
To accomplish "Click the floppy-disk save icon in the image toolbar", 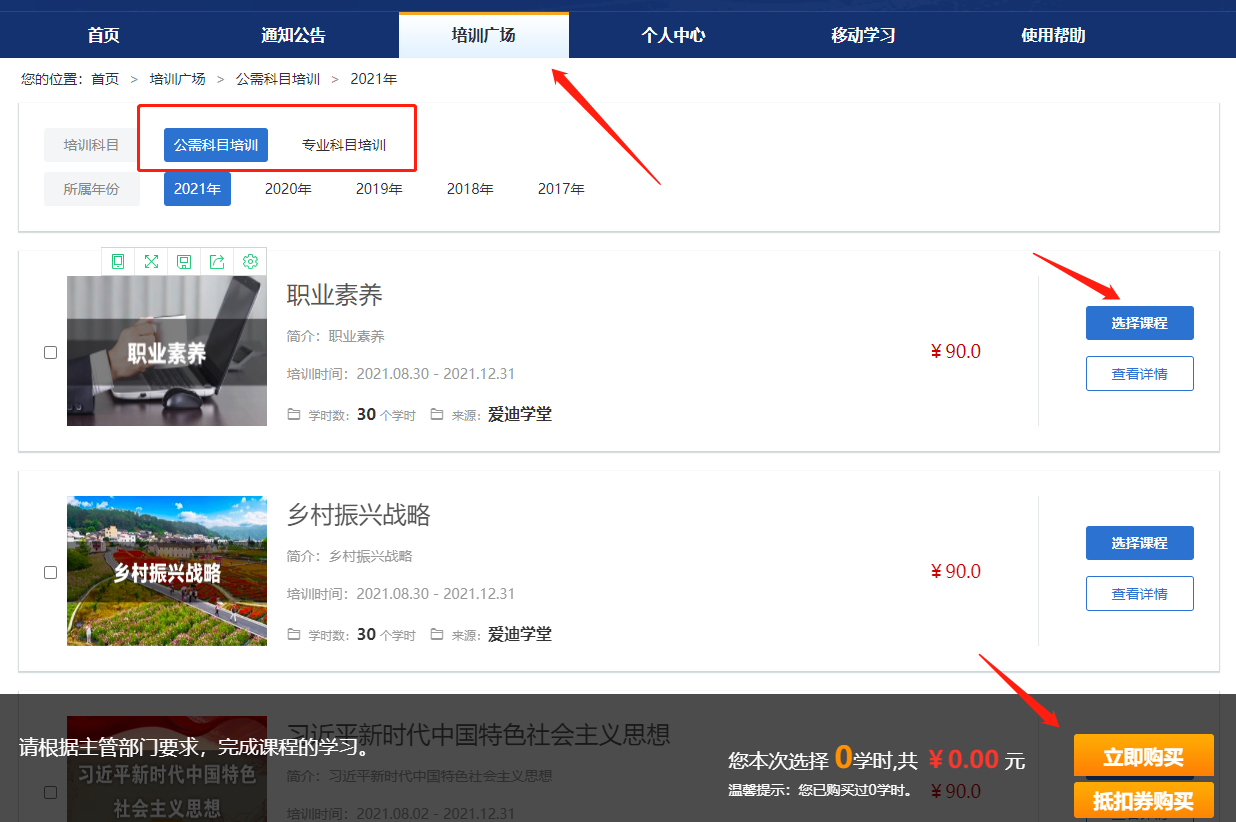I will [x=184, y=261].
